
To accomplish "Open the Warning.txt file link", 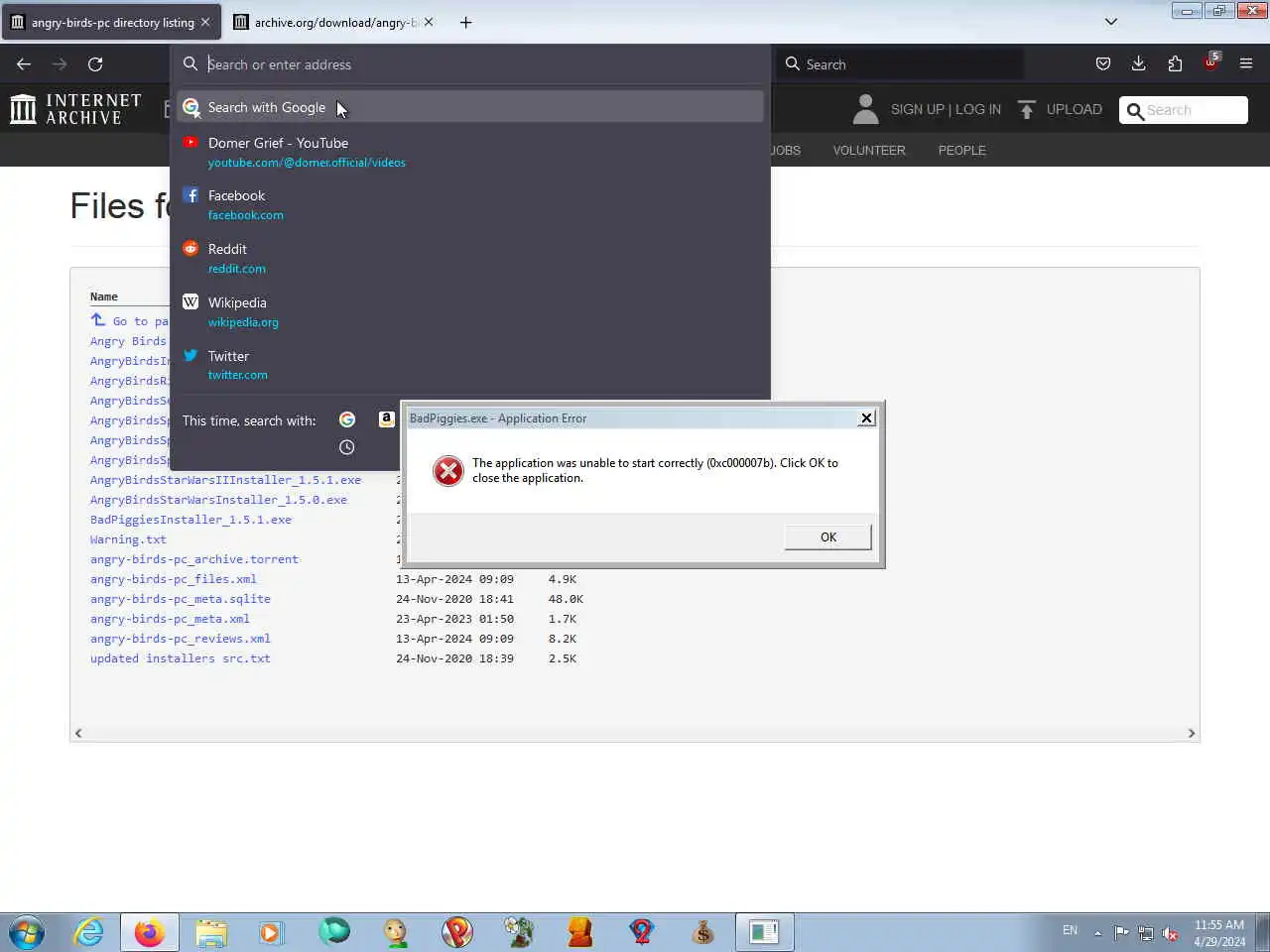I will (128, 539).
